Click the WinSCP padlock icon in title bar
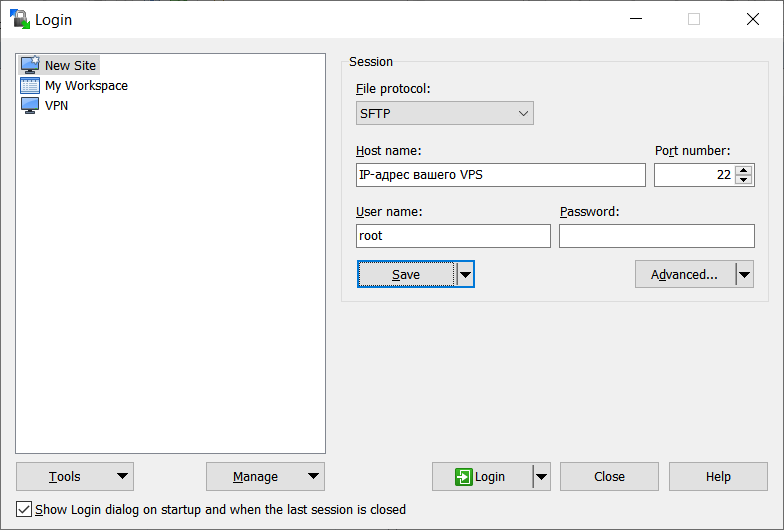784x530 pixels. pos(20,19)
